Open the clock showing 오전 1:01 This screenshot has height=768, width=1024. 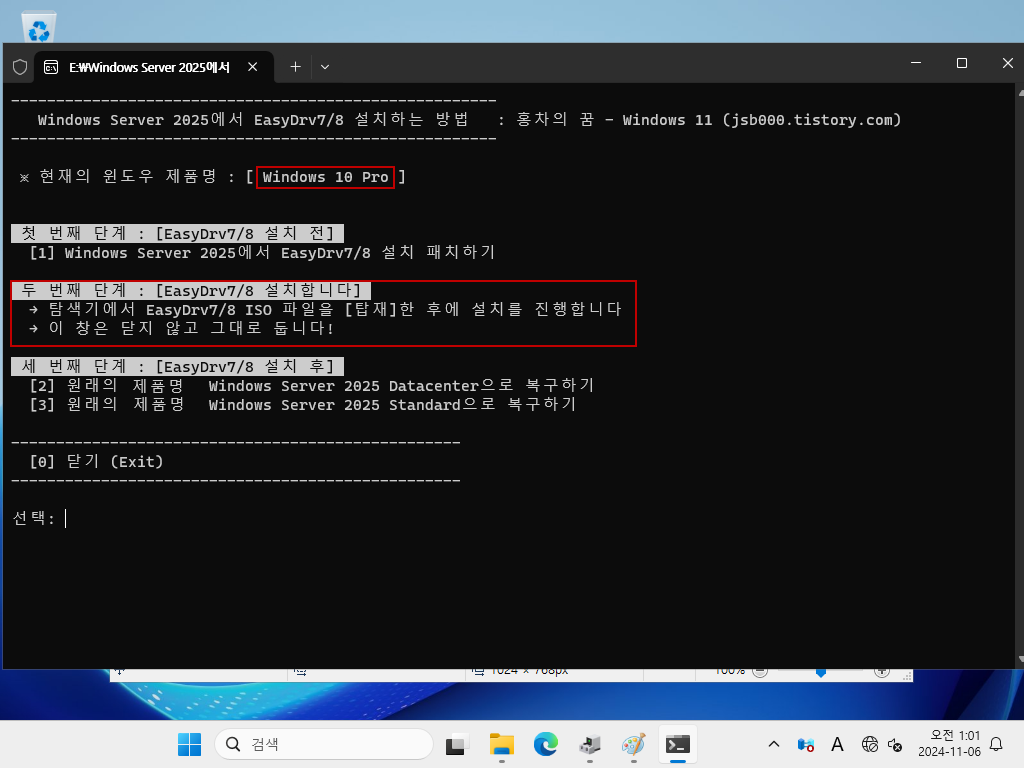pos(950,744)
